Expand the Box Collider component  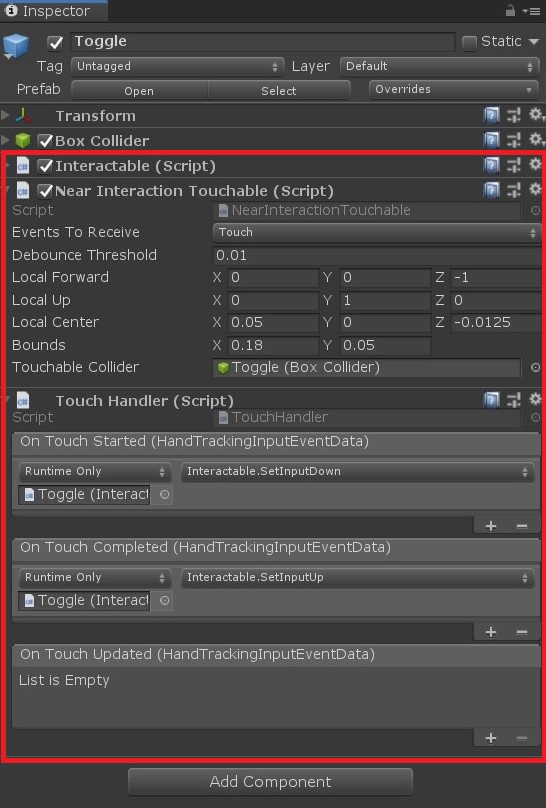5,140
